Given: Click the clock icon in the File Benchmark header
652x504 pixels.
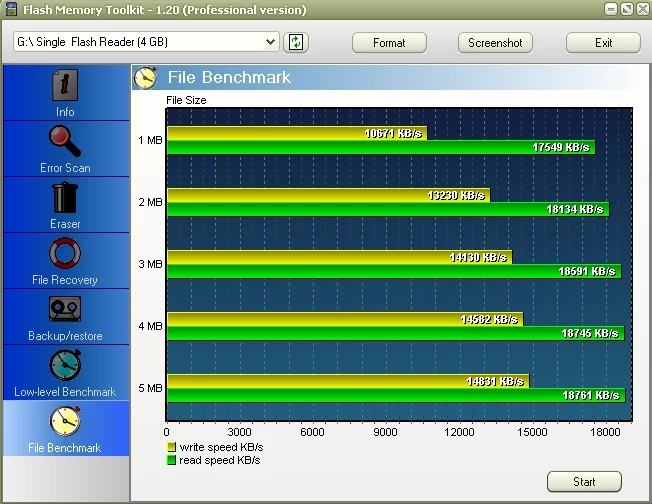Looking at the screenshot, I should coord(146,77).
